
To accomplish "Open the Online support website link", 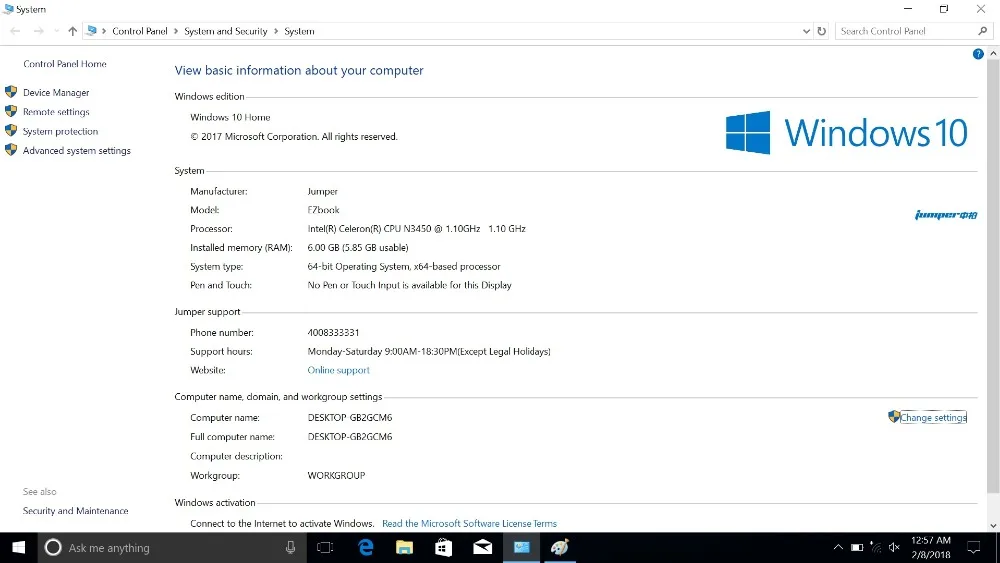I will click(338, 370).
